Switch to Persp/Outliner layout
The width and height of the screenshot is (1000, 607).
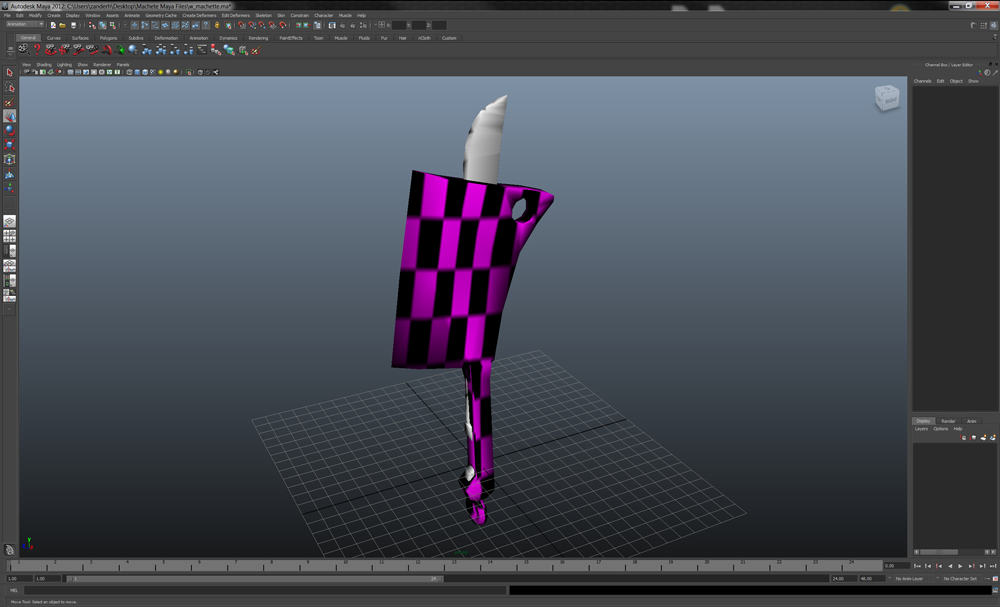tap(10, 251)
